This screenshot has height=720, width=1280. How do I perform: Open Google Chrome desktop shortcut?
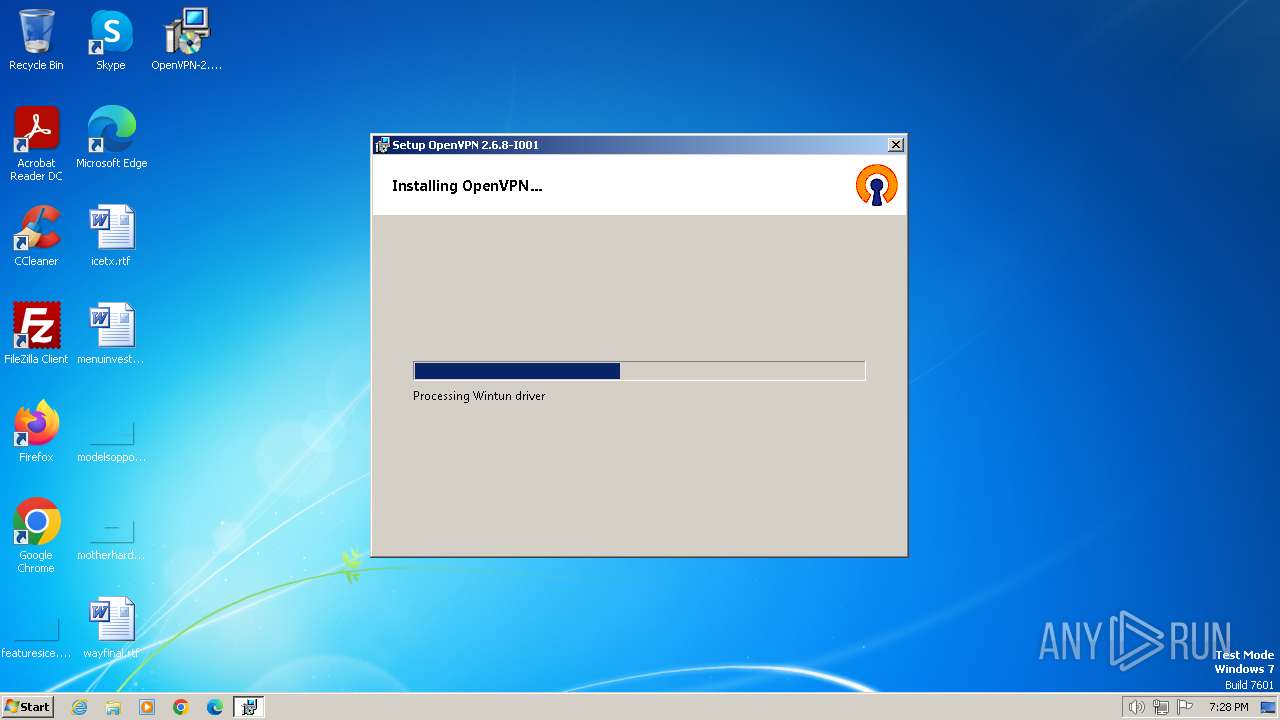click(36, 536)
